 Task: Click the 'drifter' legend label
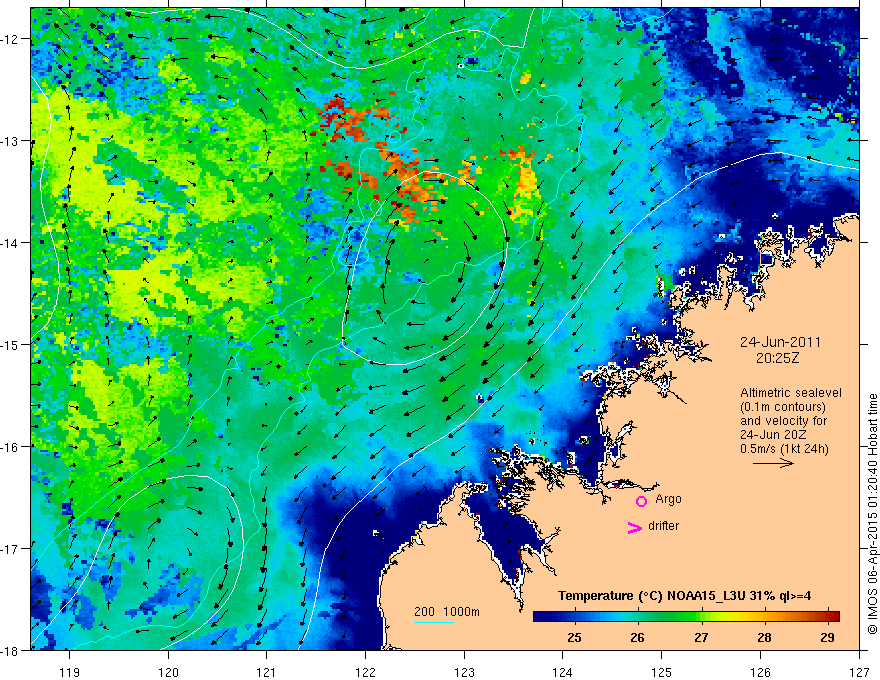pyautogui.click(x=663, y=526)
